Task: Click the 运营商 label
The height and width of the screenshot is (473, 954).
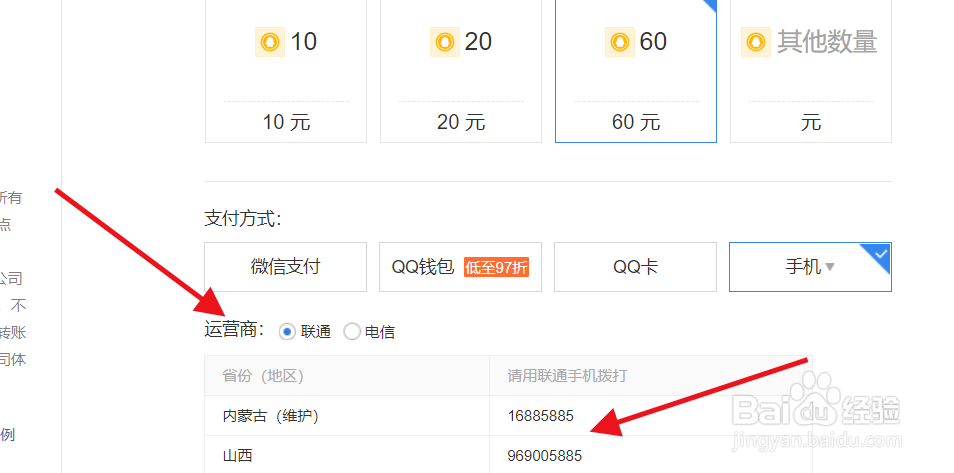Action: pos(235,330)
